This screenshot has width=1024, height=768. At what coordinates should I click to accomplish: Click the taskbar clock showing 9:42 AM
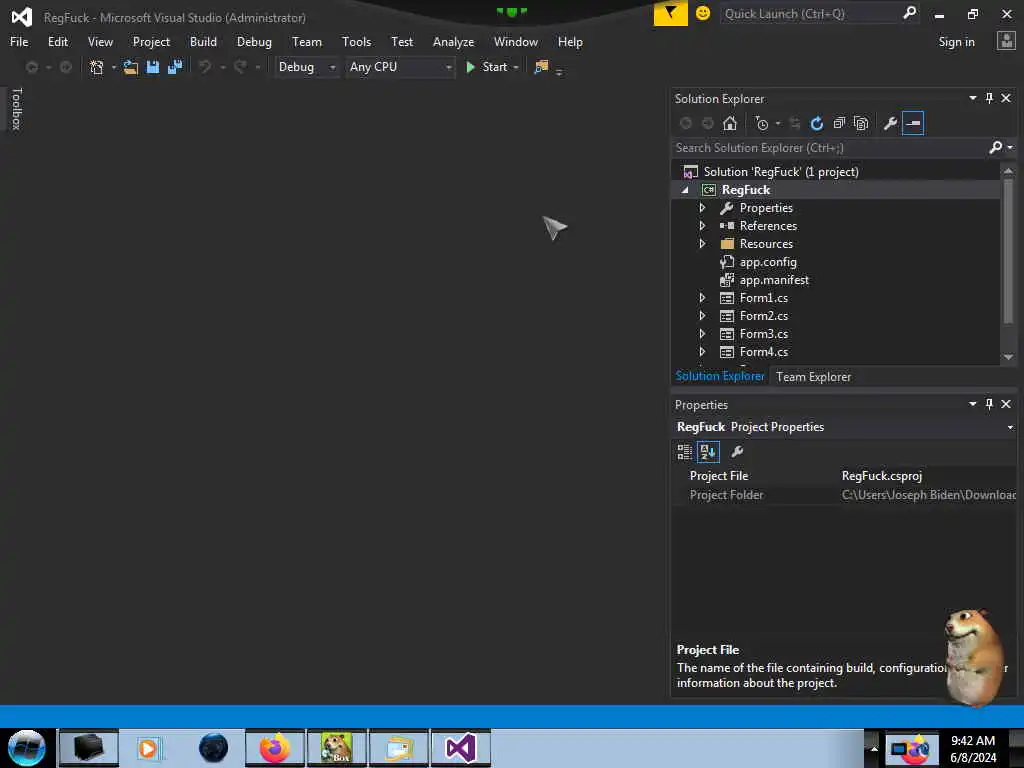(972, 749)
